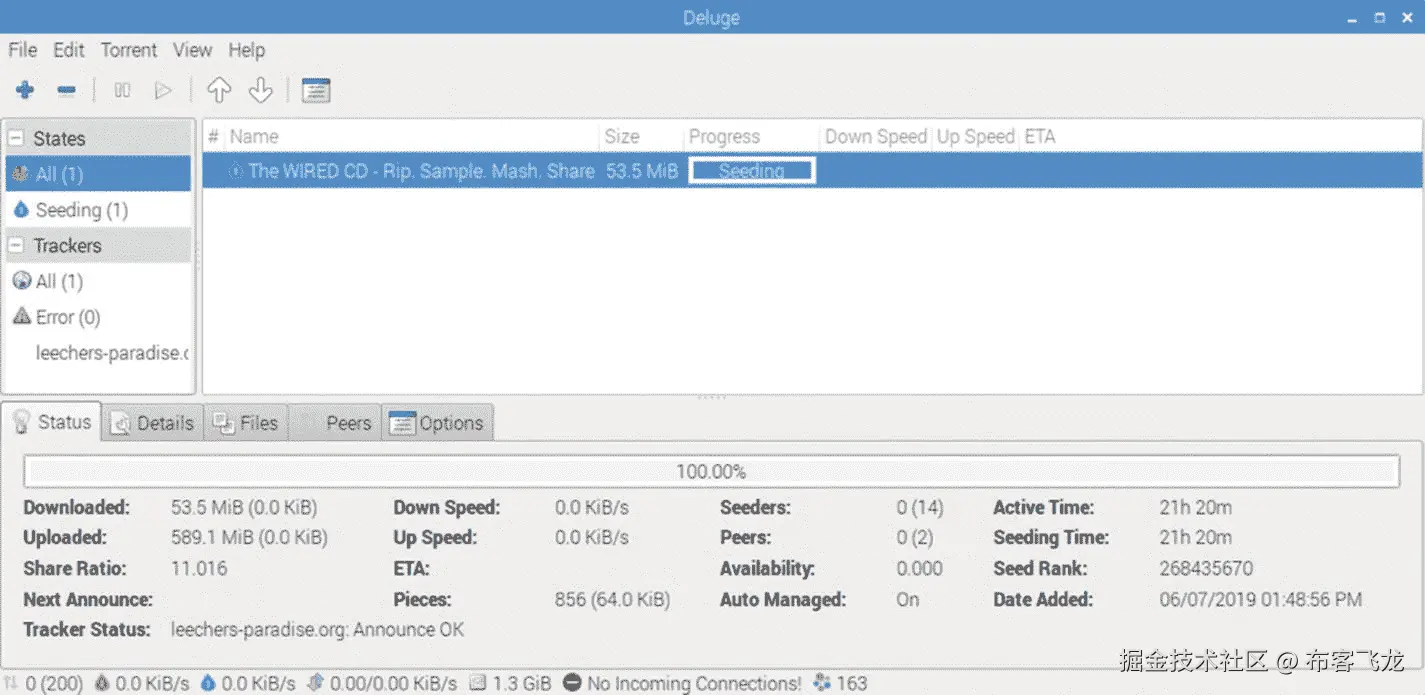Click the 1.3 GiB free space text
Viewport: 1425px width, 695px height.
521,684
